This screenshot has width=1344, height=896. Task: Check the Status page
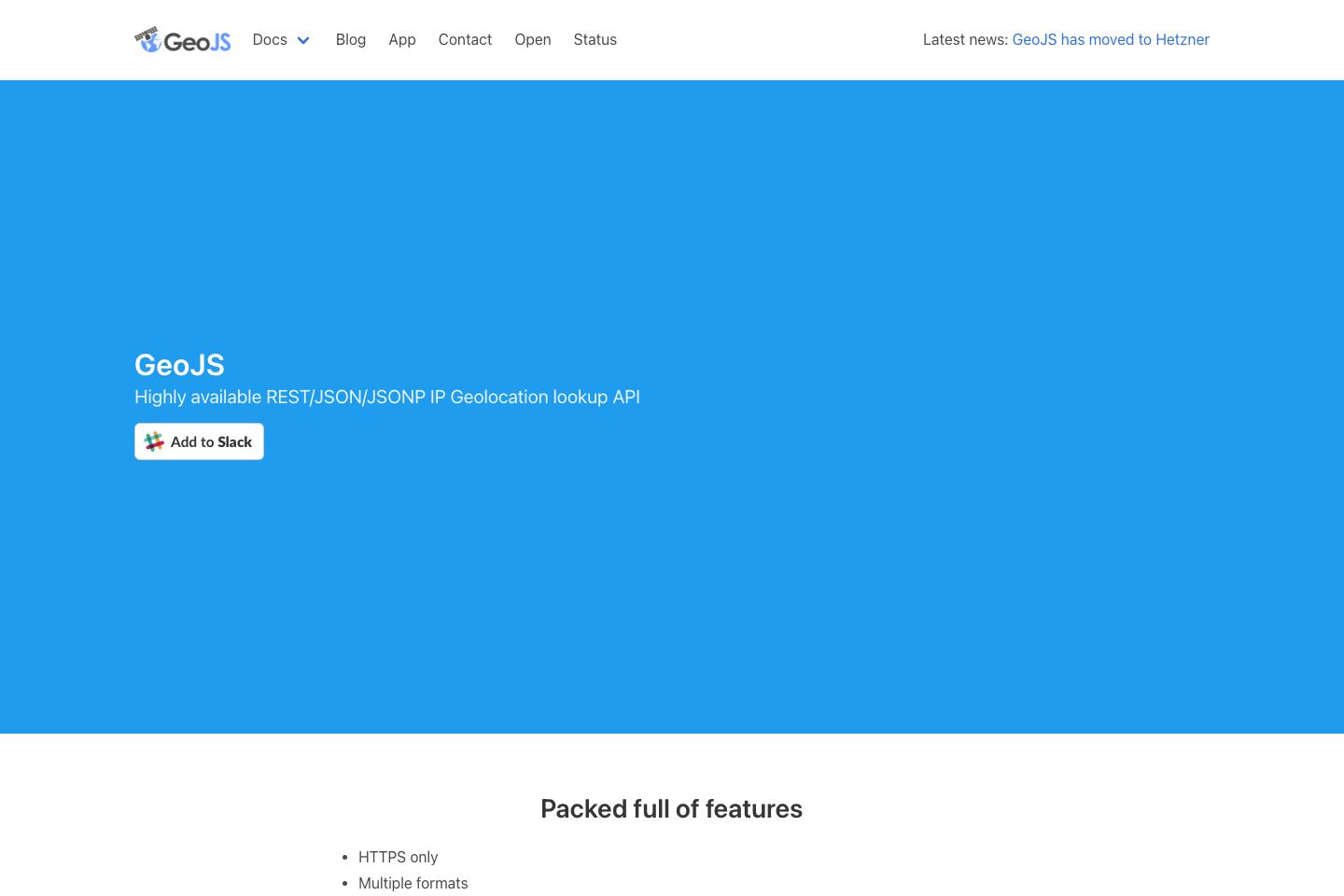(x=595, y=39)
